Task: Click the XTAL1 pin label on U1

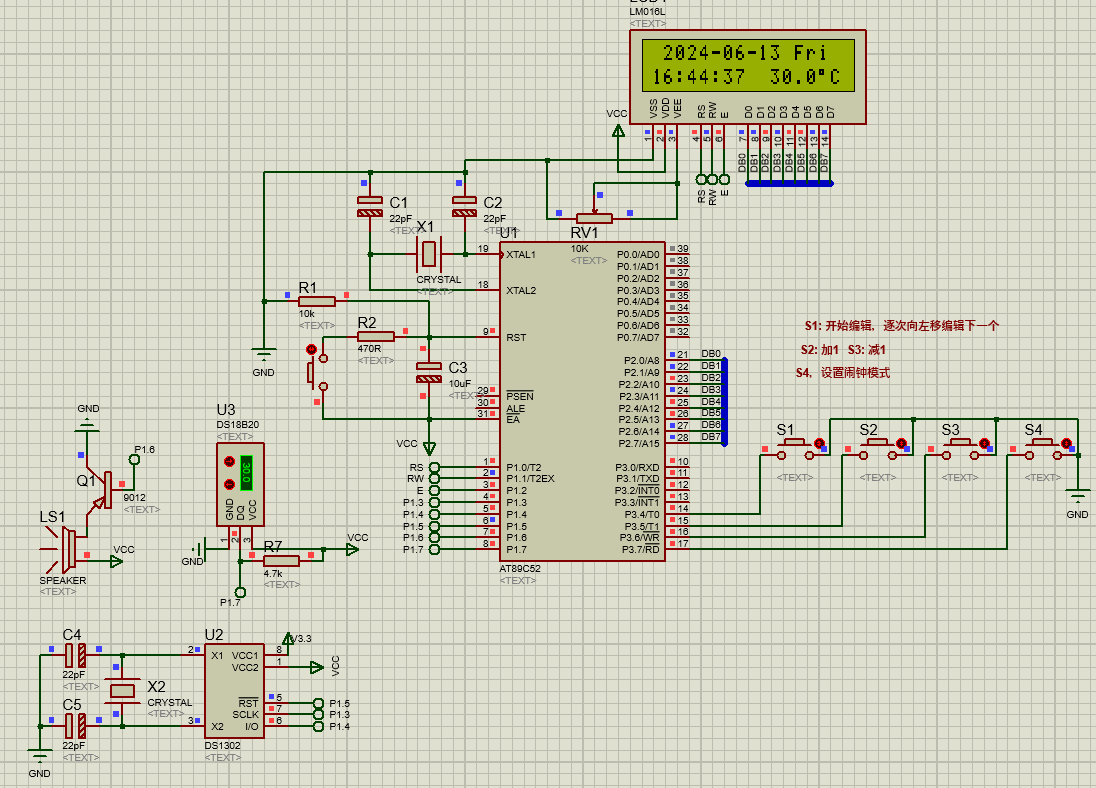Action: point(521,255)
